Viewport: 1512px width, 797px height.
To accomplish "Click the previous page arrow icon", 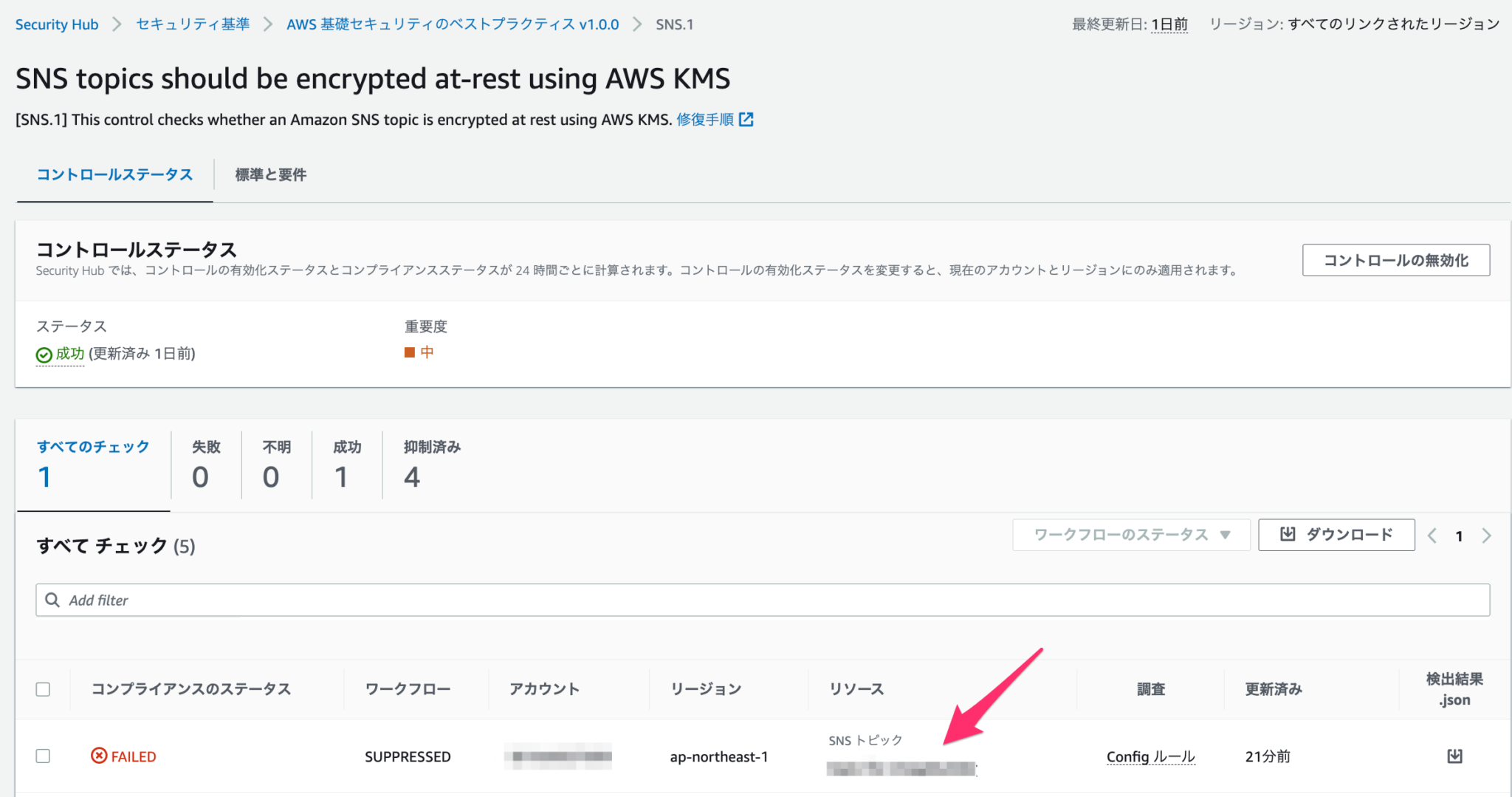I will 1433,535.
